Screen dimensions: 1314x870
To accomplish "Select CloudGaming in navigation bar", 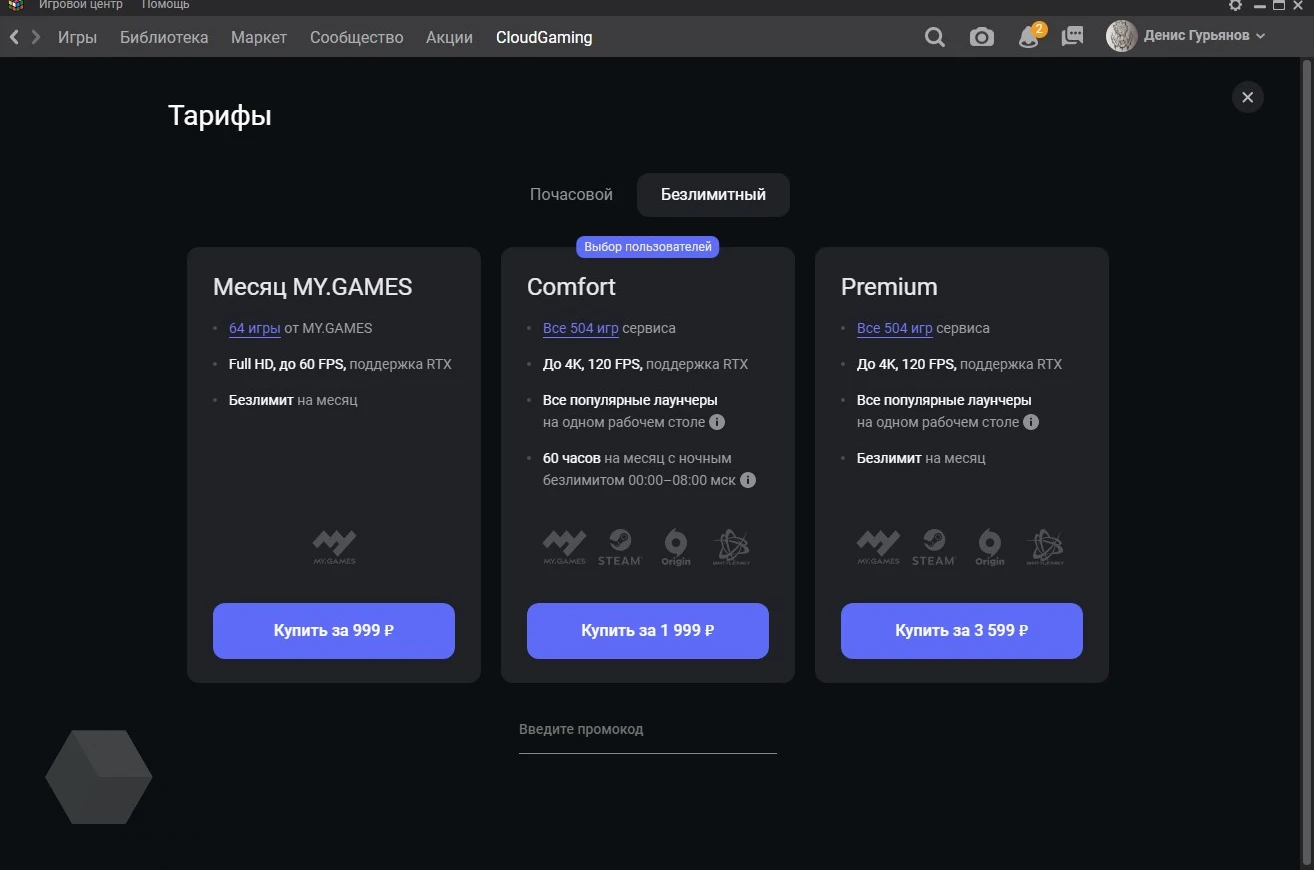I will [x=544, y=37].
